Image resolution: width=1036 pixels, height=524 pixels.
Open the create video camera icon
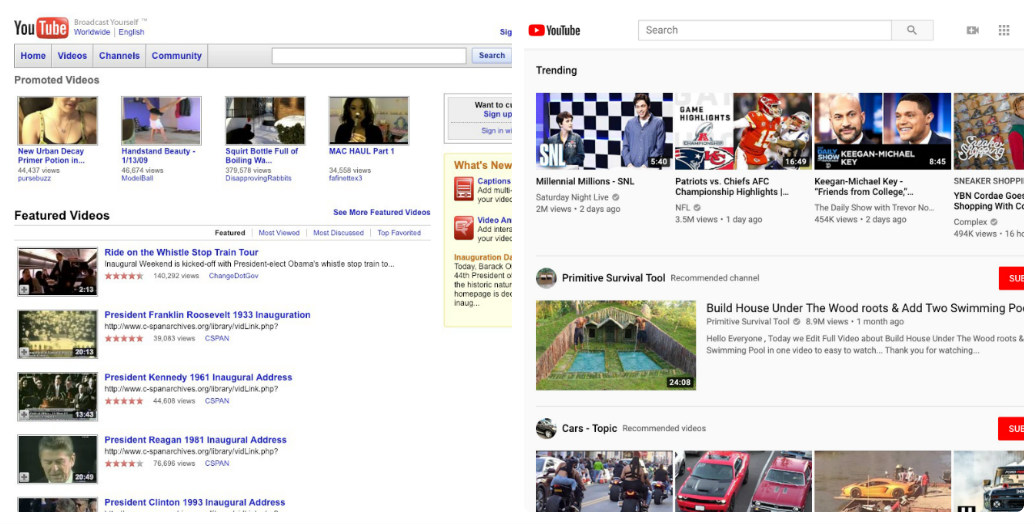point(973,30)
